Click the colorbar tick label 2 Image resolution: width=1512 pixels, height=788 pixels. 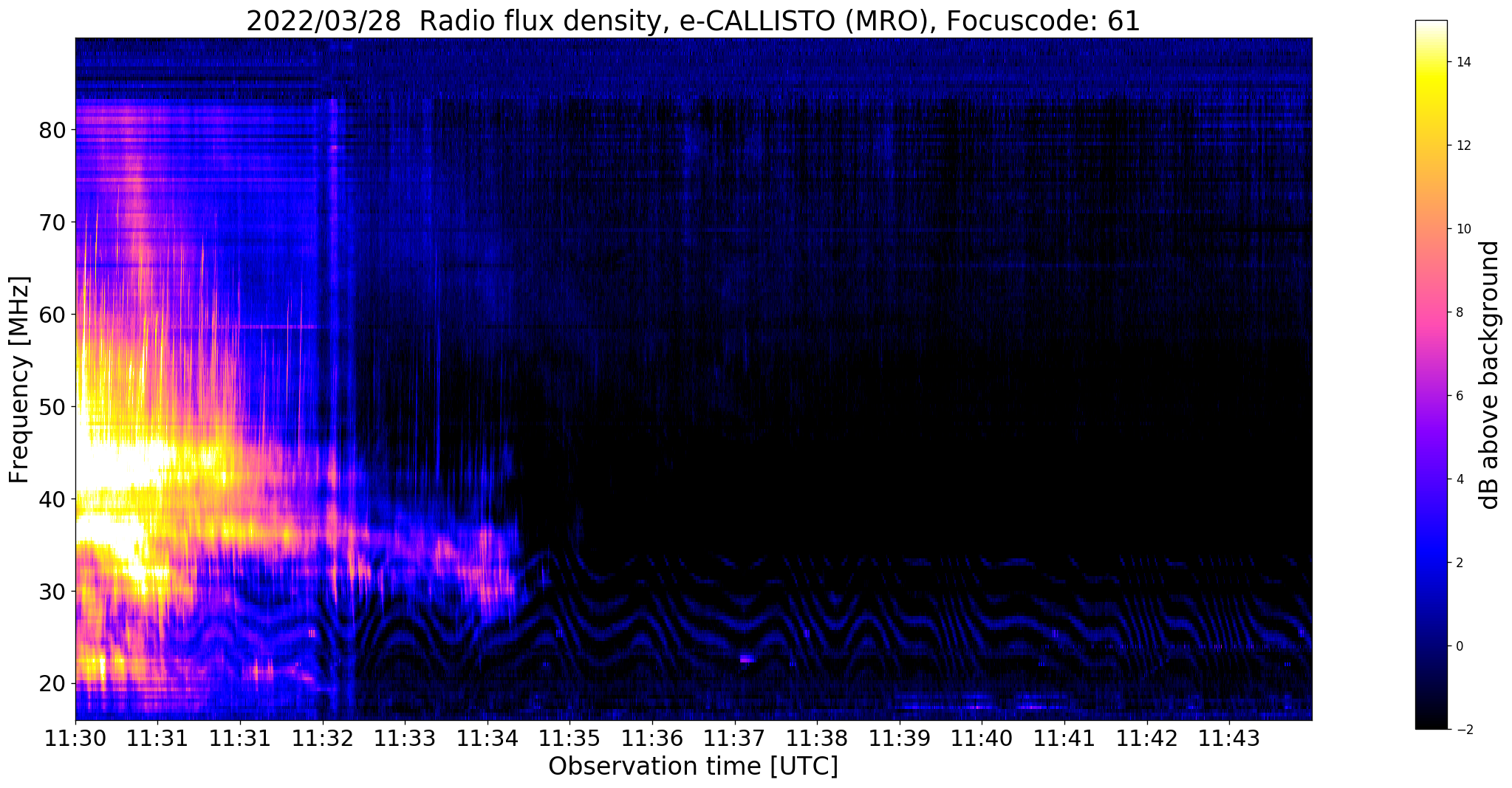[1459, 563]
